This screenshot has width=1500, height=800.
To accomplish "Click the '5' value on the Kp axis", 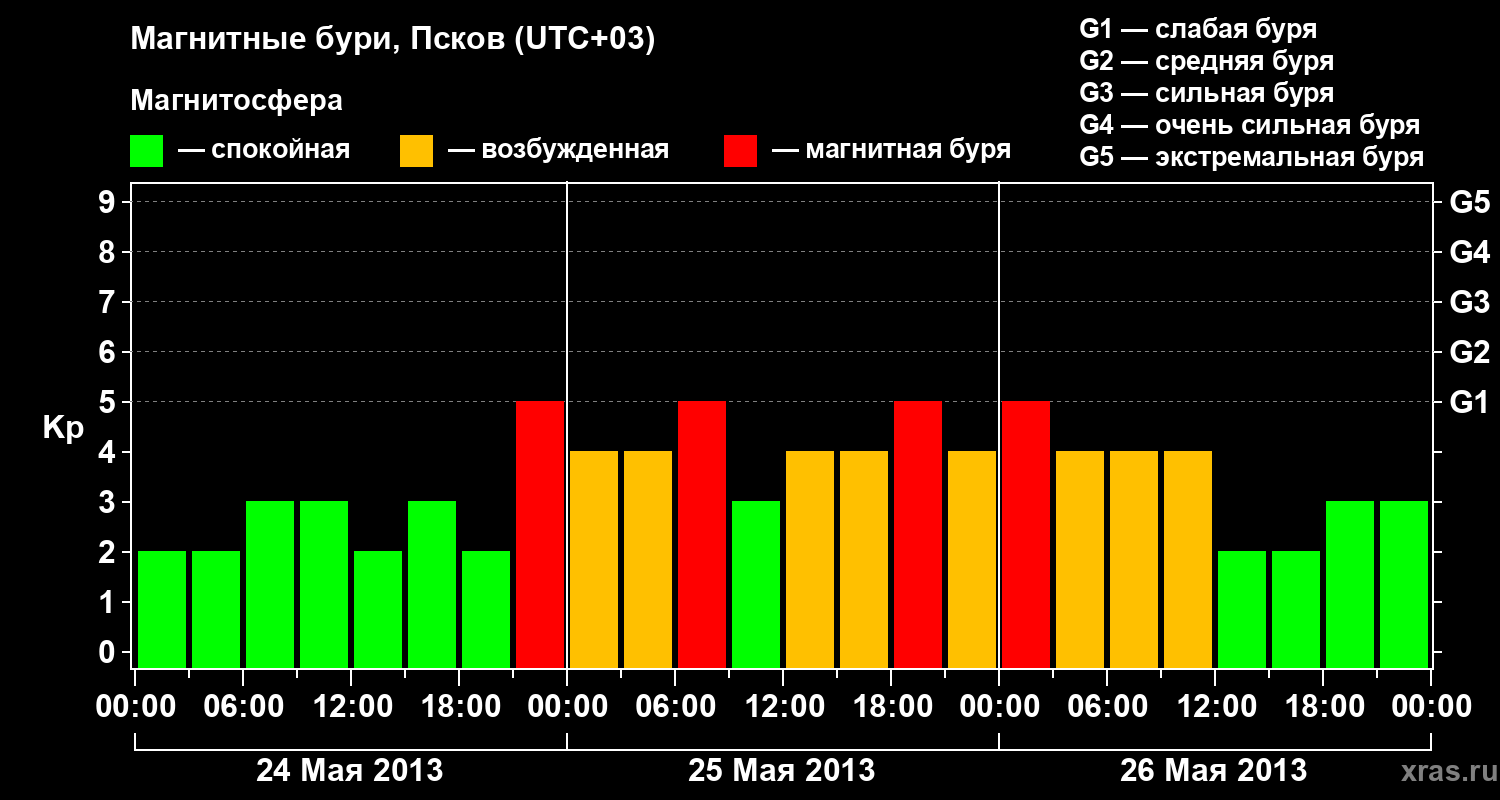I will point(109,402).
